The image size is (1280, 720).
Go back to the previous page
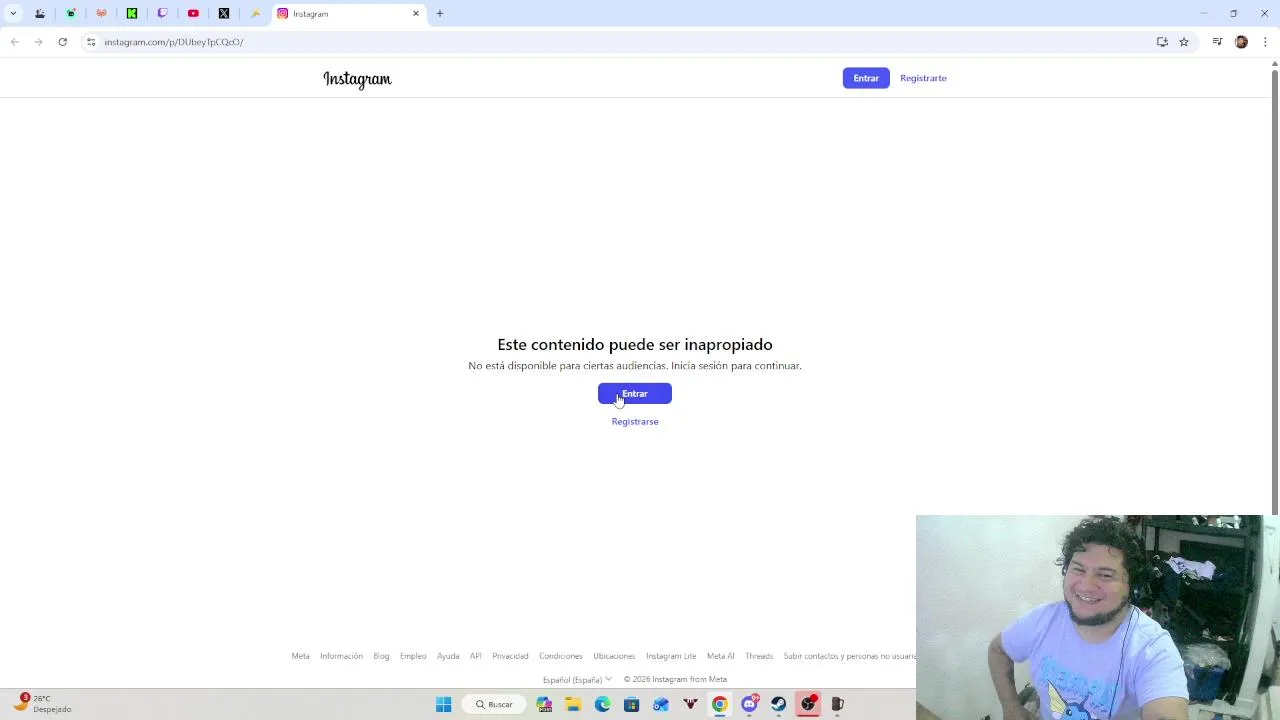pos(14,42)
